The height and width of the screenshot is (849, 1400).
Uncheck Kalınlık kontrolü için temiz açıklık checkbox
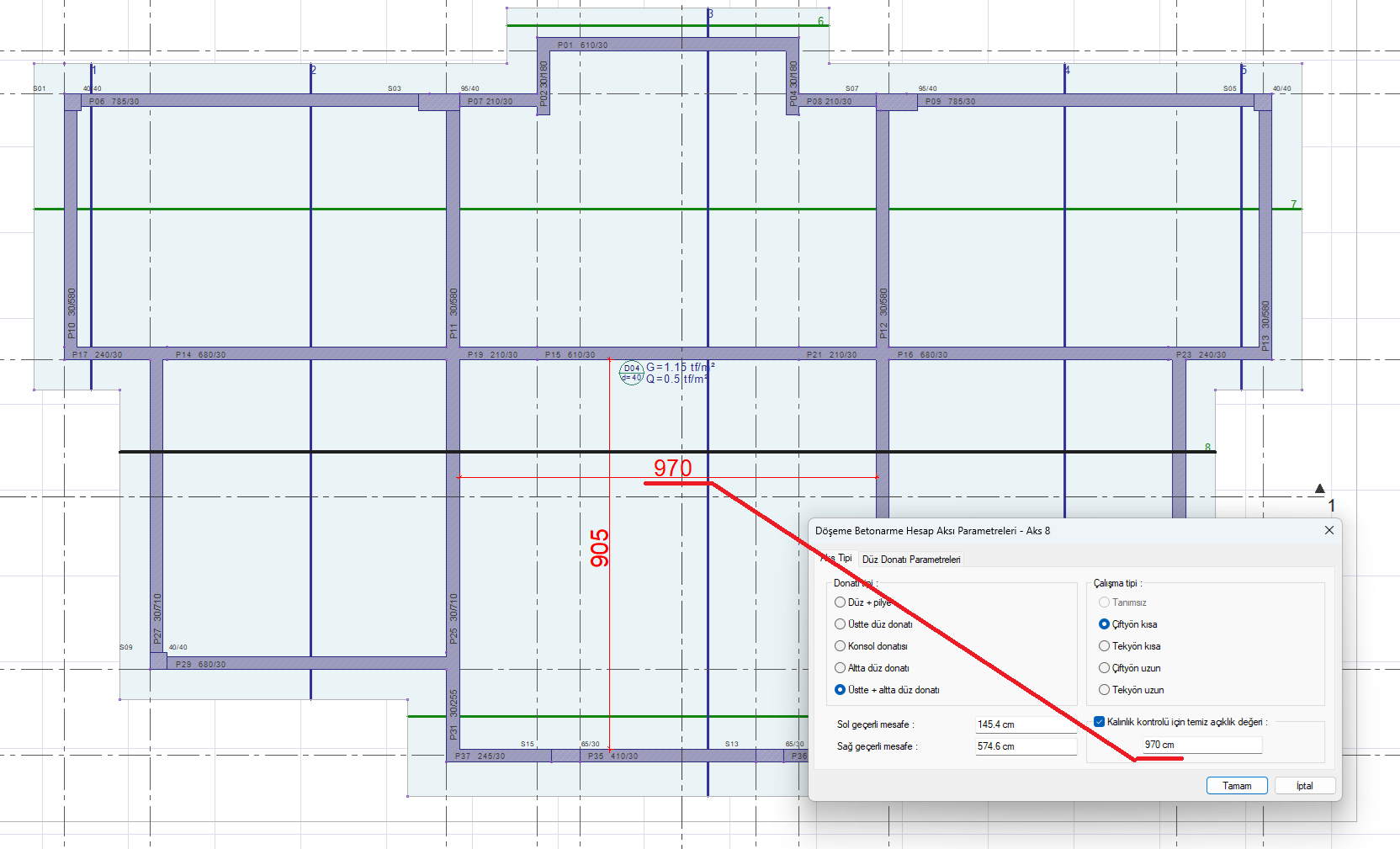coord(1100,722)
